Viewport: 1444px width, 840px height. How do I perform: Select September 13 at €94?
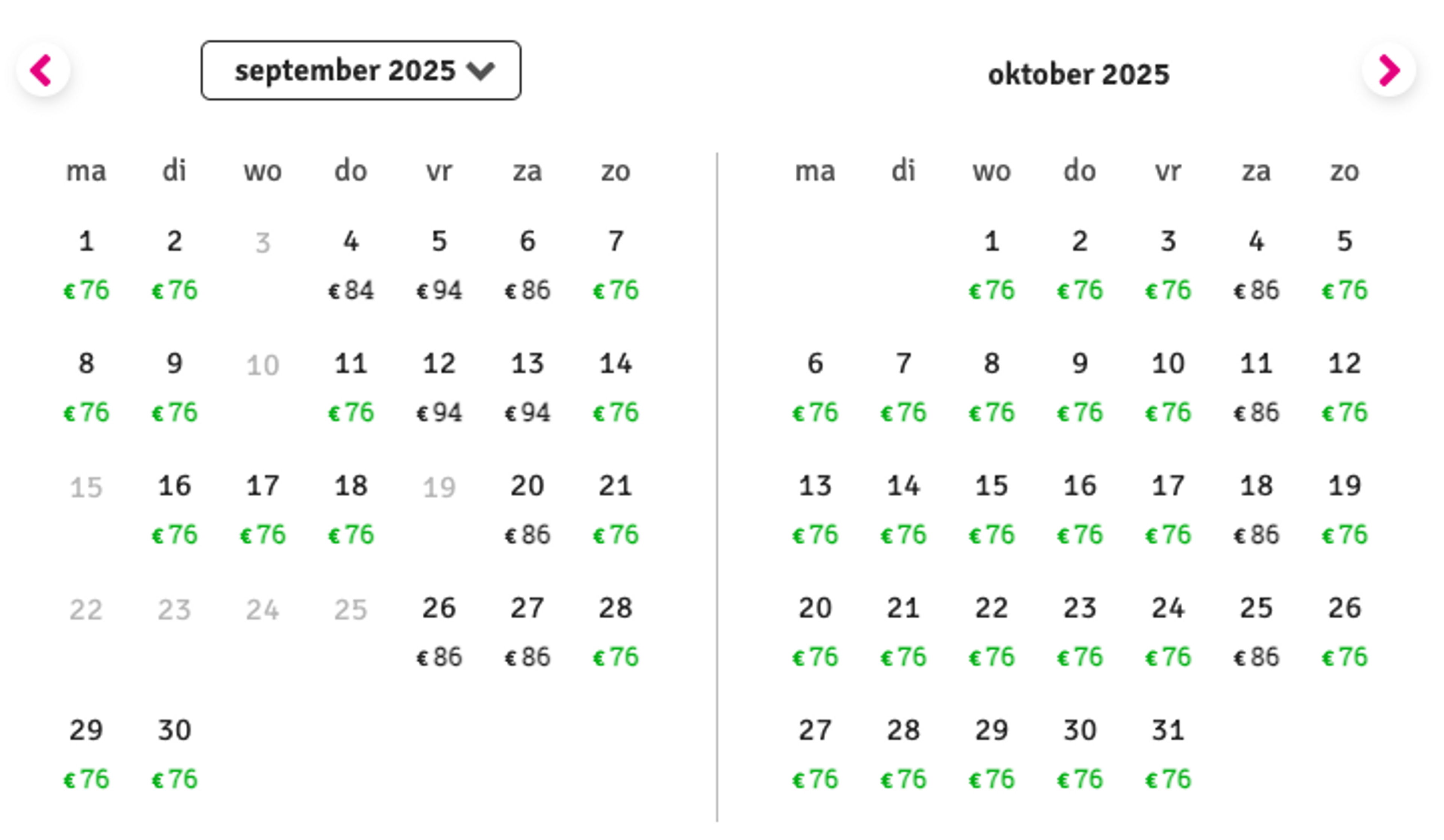(528, 387)
